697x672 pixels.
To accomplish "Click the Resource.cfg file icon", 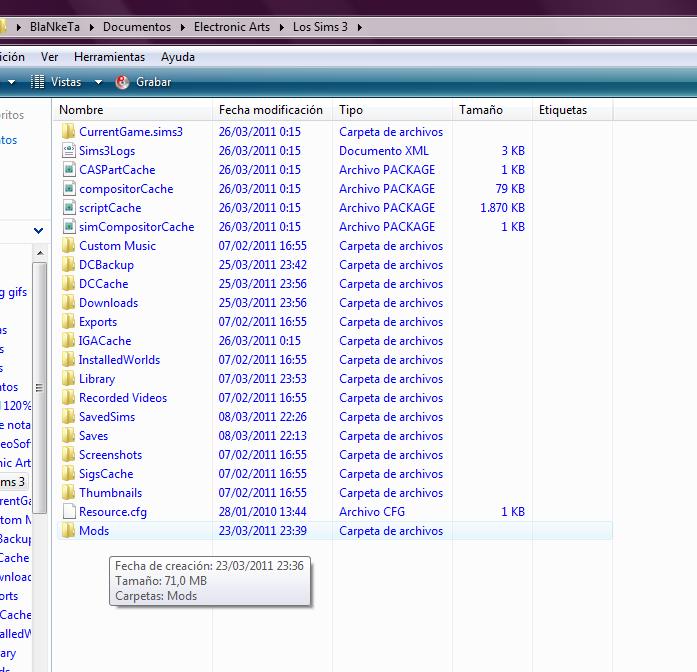I will point(67,512).
